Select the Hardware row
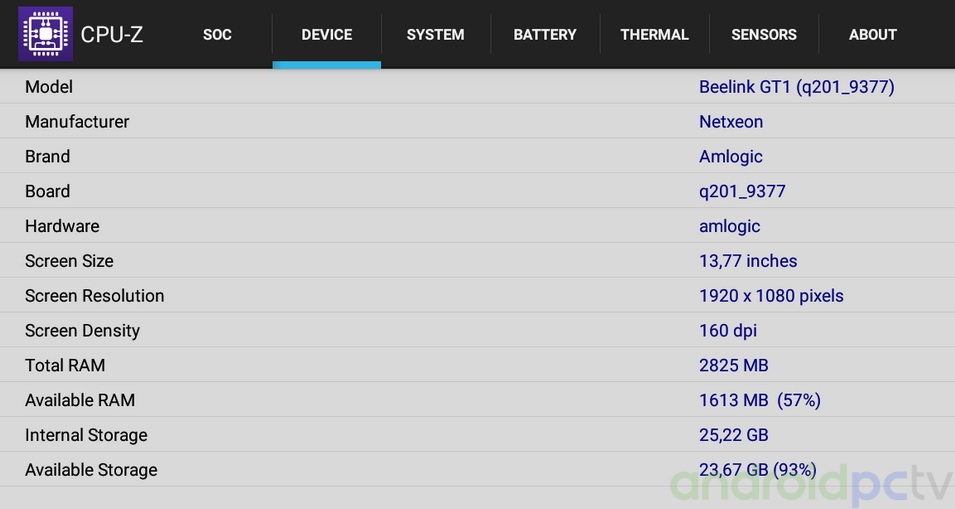 coord(477,226)
